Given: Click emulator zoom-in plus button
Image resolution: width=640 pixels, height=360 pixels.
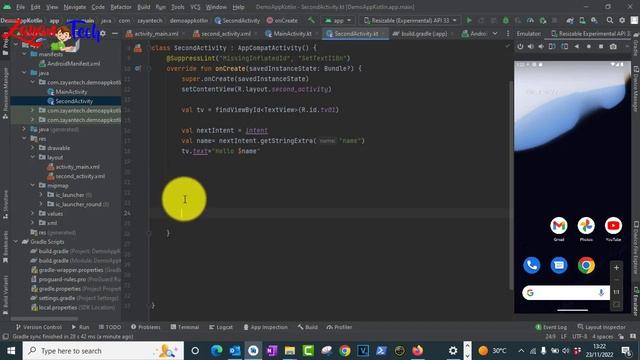Looking at the screenshot, I should click(x=616, y=268).
